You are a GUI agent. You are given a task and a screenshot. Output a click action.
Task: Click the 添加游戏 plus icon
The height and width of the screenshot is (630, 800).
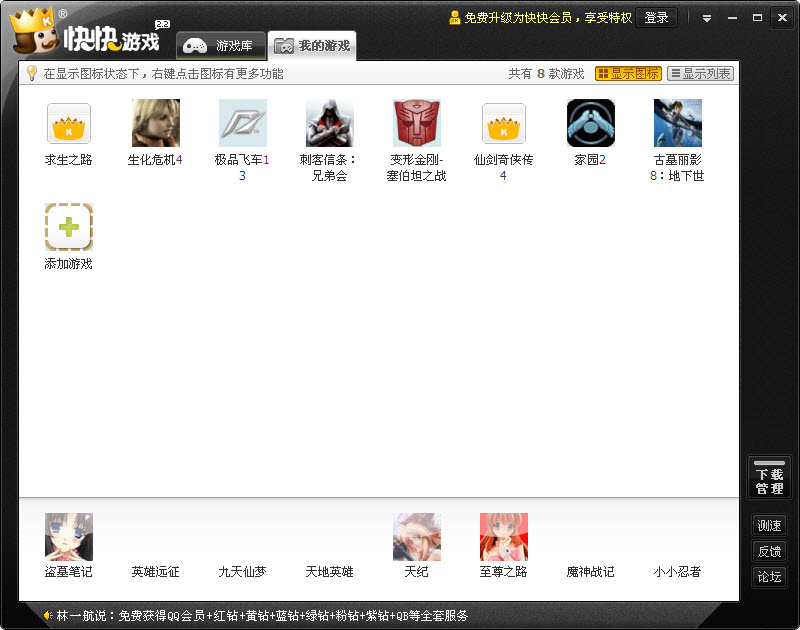pyautogui.click(x=69, y=227)
